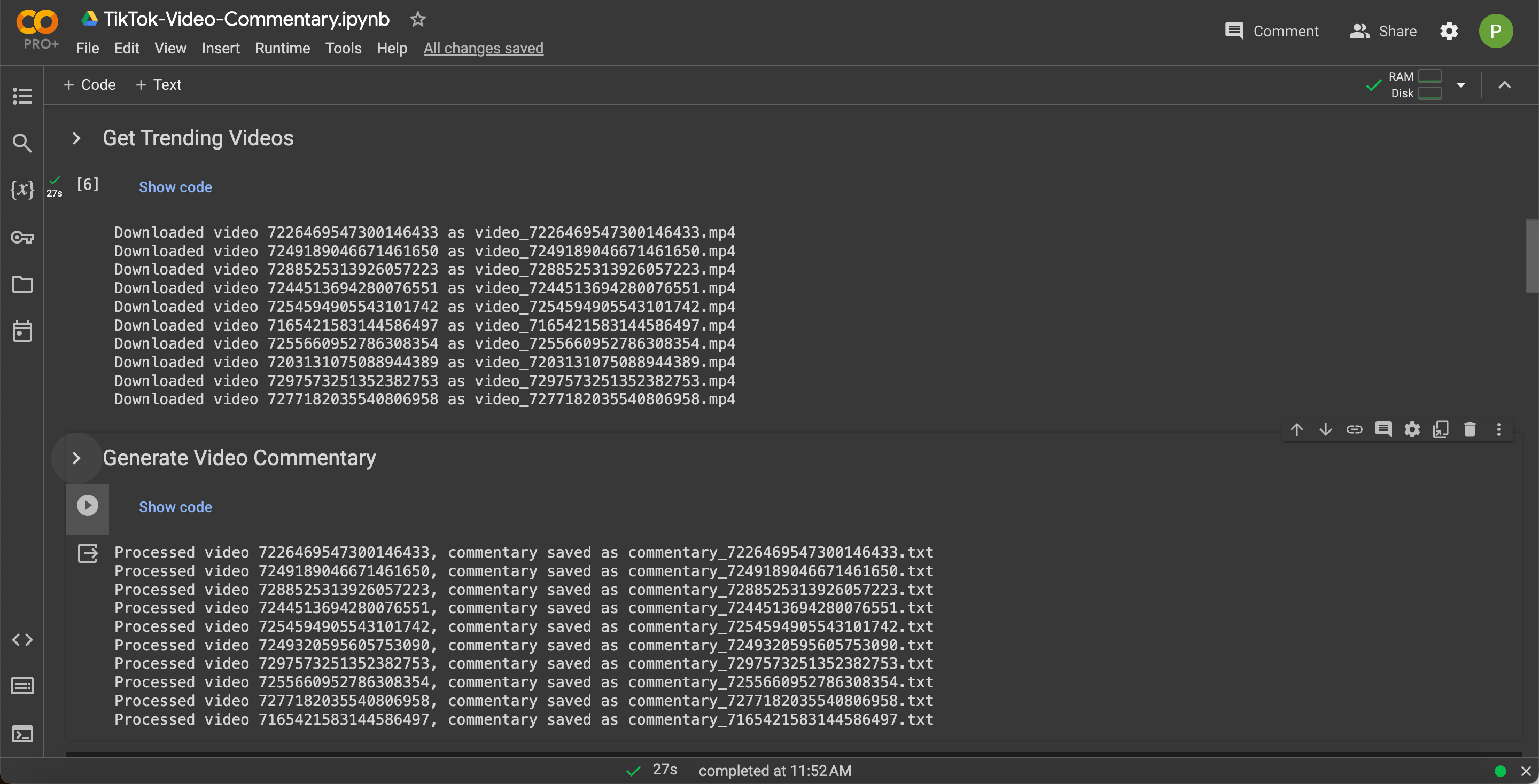
Task: Move cell down with arrow icon
Action: [1325, 429]
